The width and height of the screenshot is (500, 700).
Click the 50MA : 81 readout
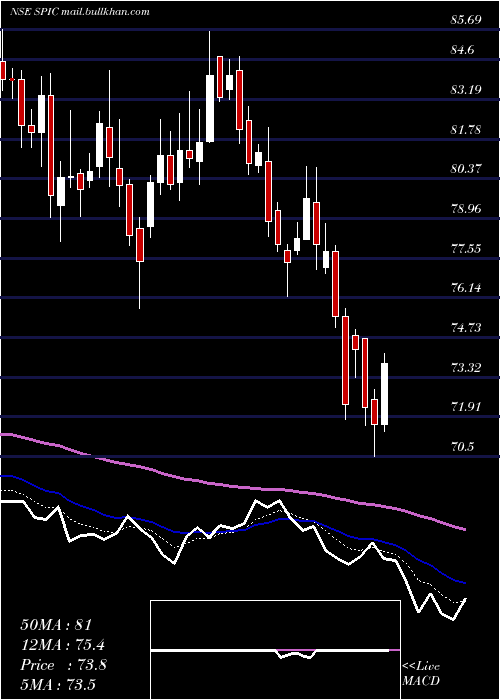pos(56,625)
